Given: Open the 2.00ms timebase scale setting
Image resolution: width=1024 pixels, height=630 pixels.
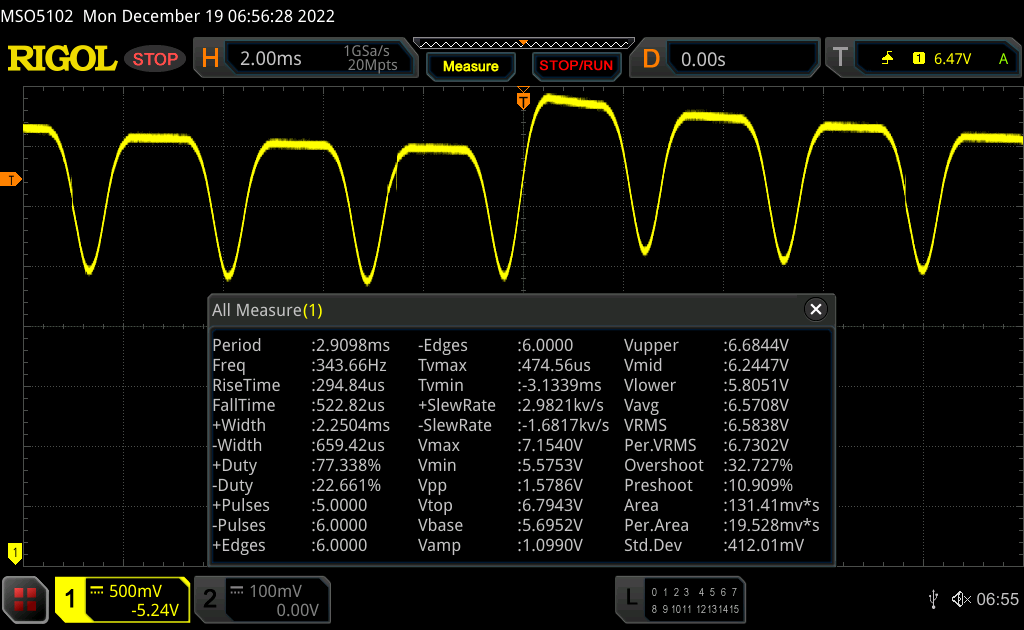Looking at the screenshot, I should tap(272, 59).
